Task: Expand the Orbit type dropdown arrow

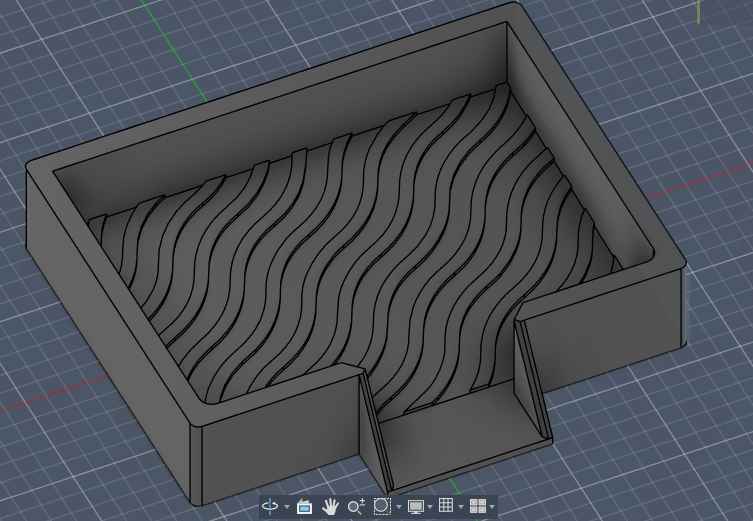Action: pyautogui.click(x=287, y=507)
